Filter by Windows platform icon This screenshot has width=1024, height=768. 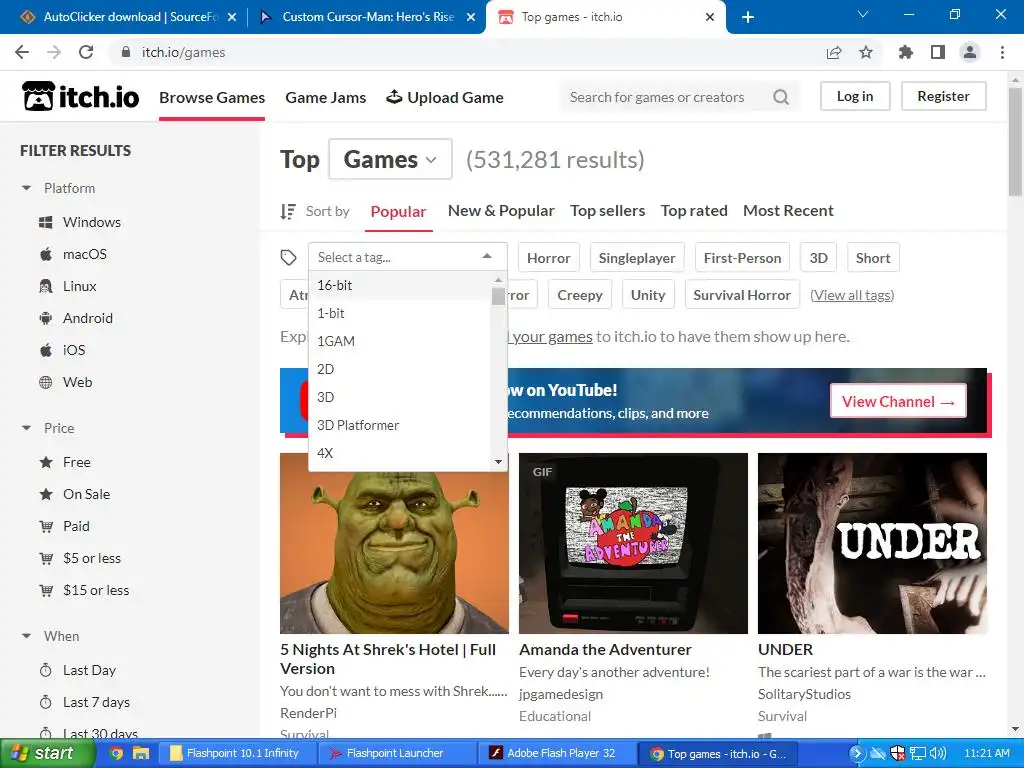pyautogui.click(x=46, y=222)
